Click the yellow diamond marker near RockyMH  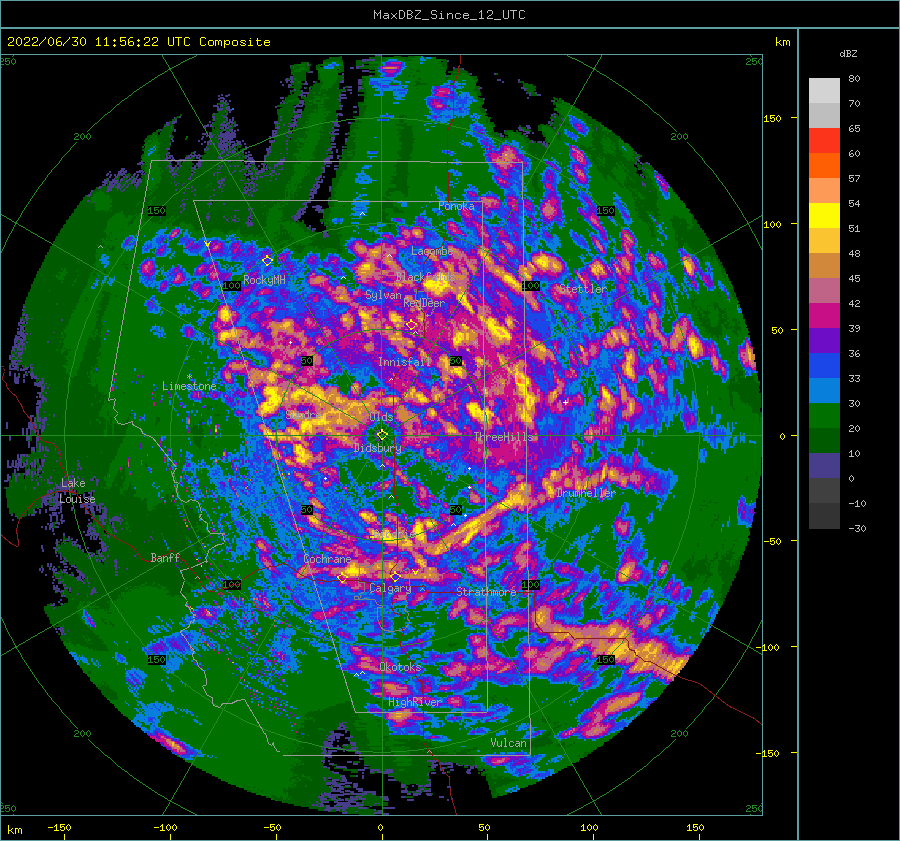(x=267, y=261)
